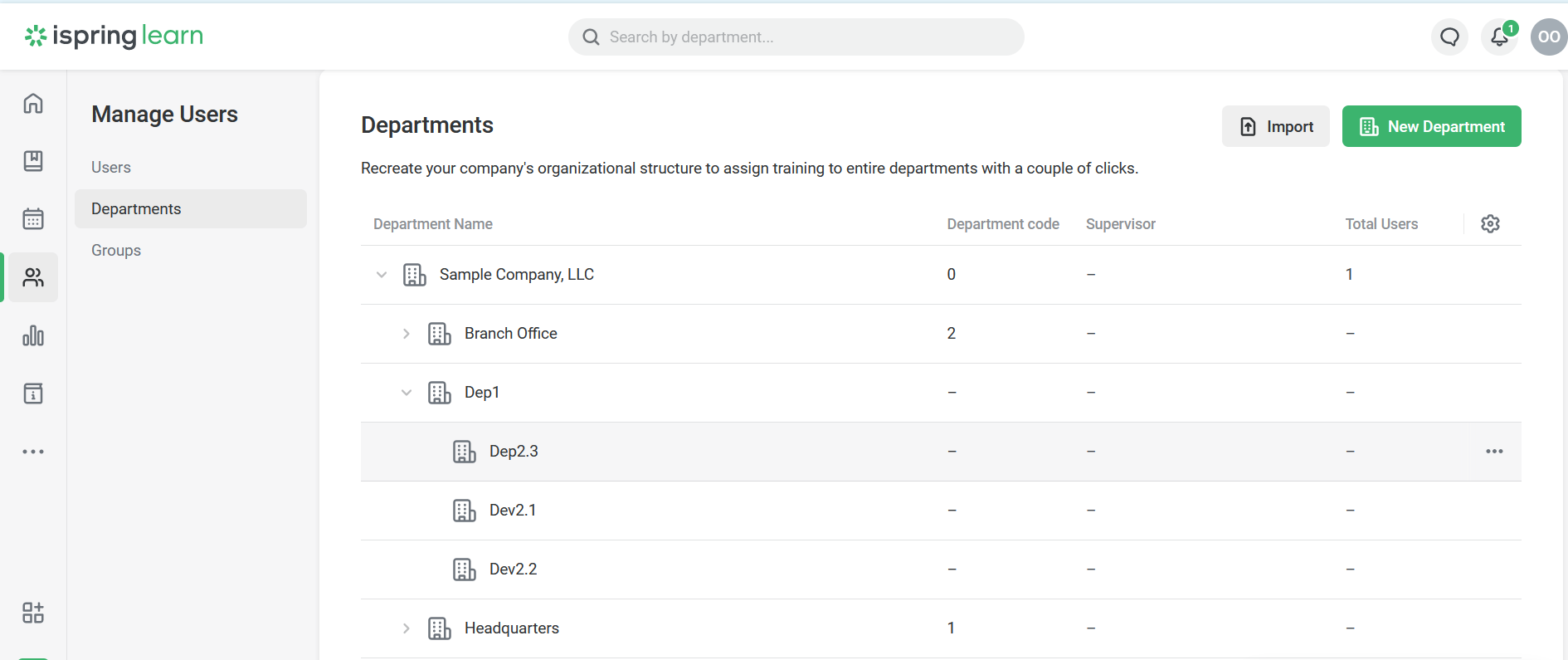Open the add apps grid icon
Viewport: 1568px width, 660px height.
(x=33, y=613)
